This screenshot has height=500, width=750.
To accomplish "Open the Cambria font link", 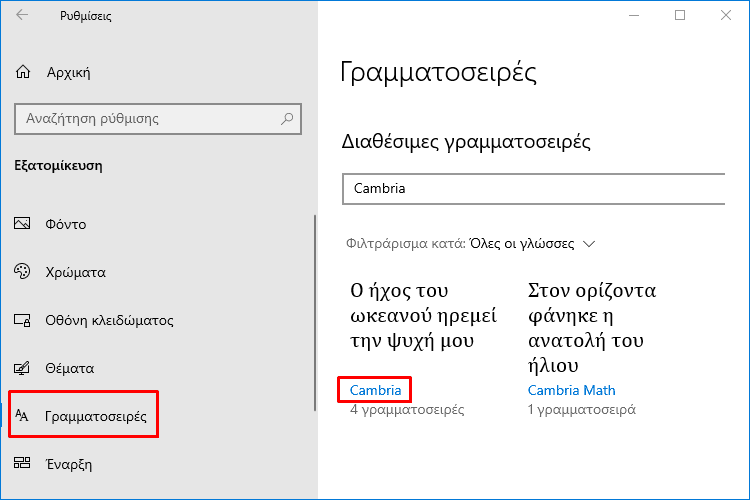I will 375,390.
